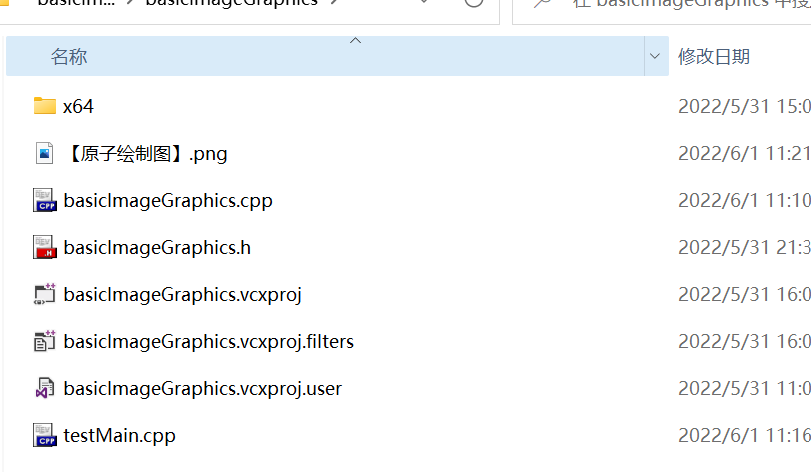Select the x64 folder icon
Image resolution: width=811 pixels, height=472 pixels.
(44, 106)
